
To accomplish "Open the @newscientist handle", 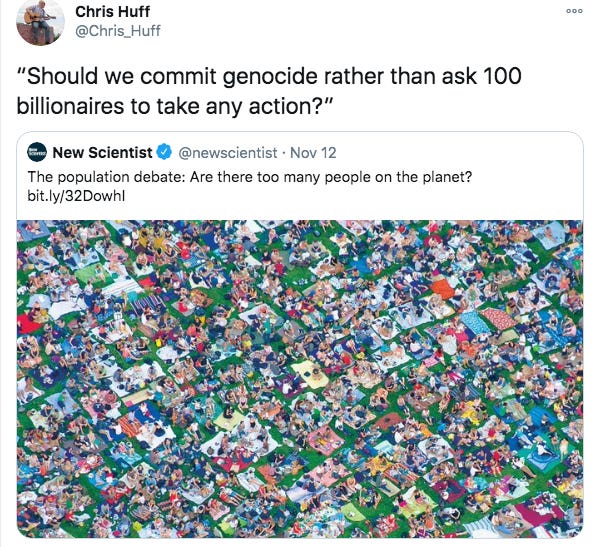I will (x=227, y=152).
